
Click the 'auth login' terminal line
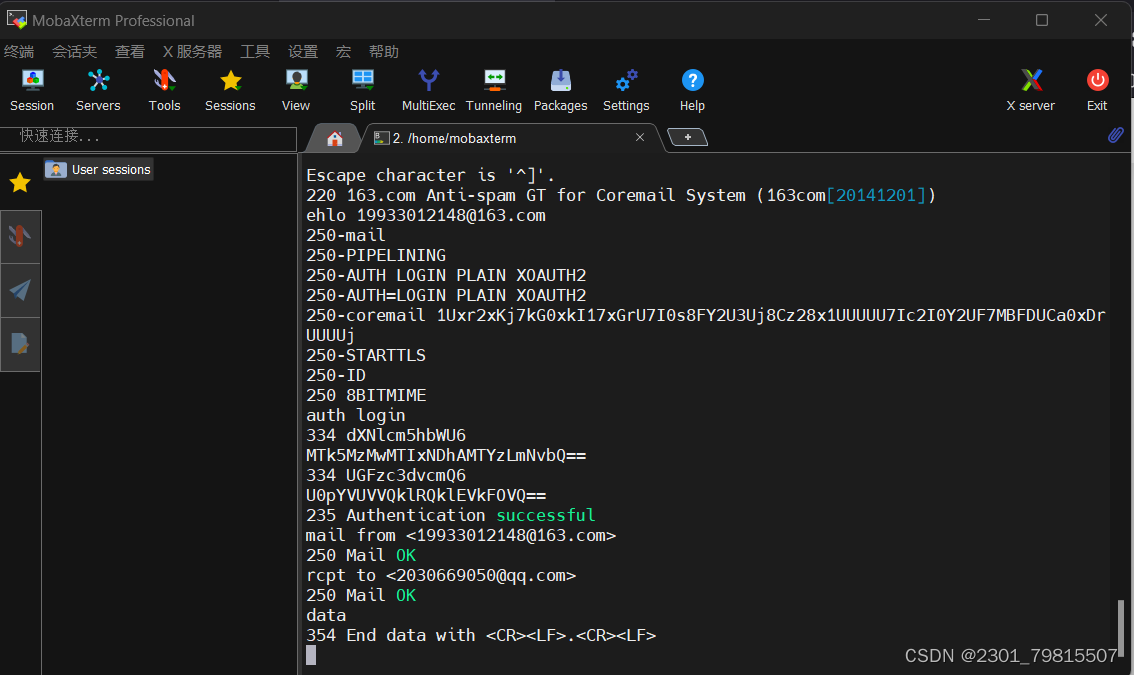356,415
